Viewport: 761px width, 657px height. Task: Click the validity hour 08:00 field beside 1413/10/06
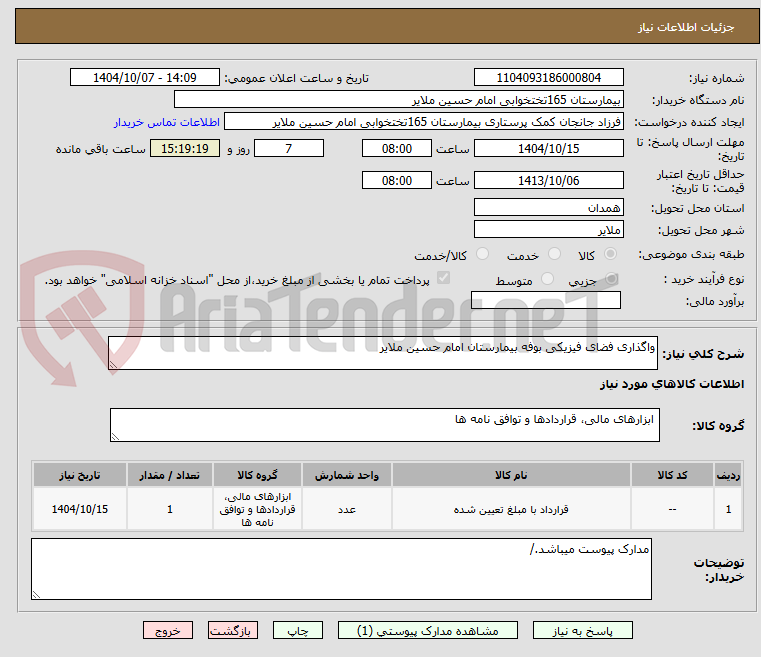click(397, 180)
